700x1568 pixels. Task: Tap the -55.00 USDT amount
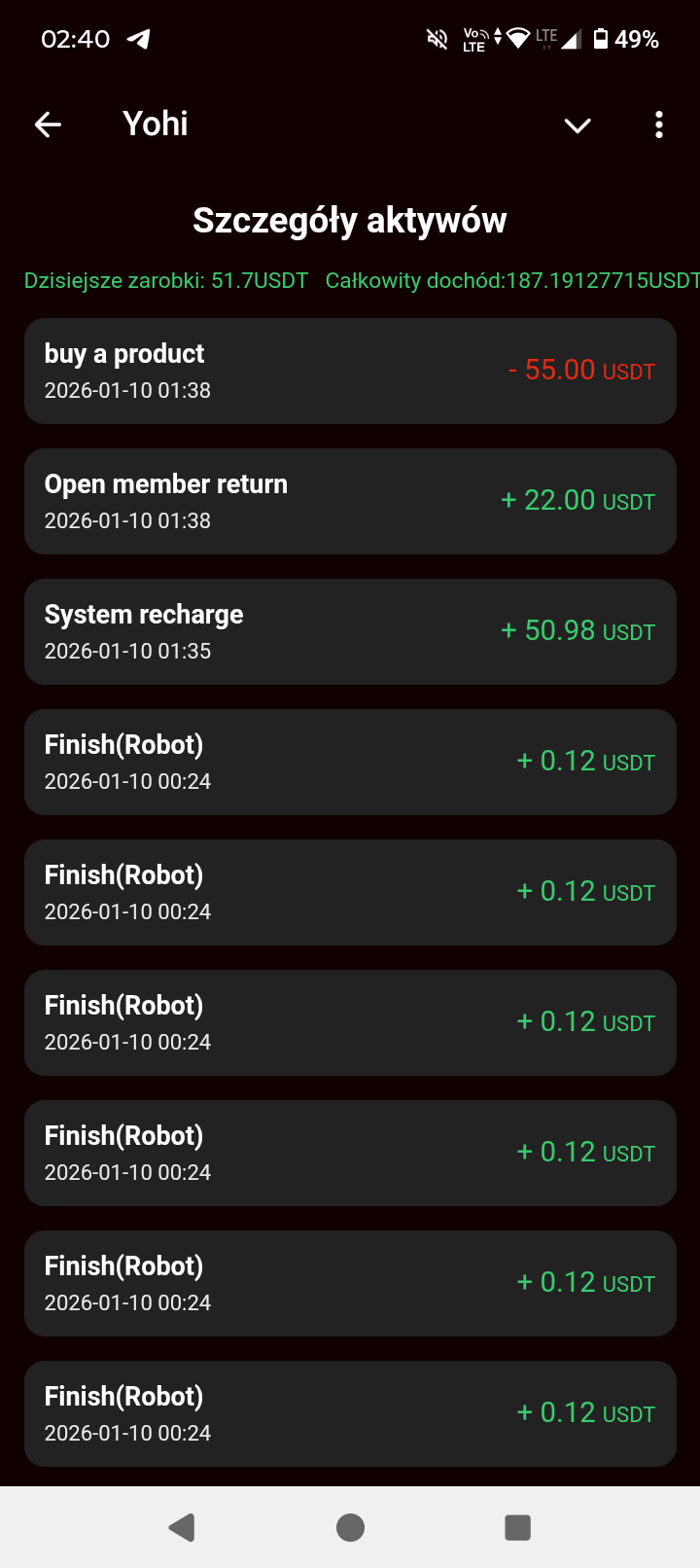(581, 371)
